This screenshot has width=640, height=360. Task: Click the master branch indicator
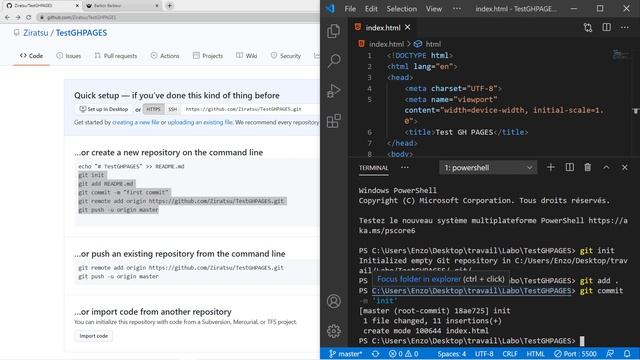point(345,354)
